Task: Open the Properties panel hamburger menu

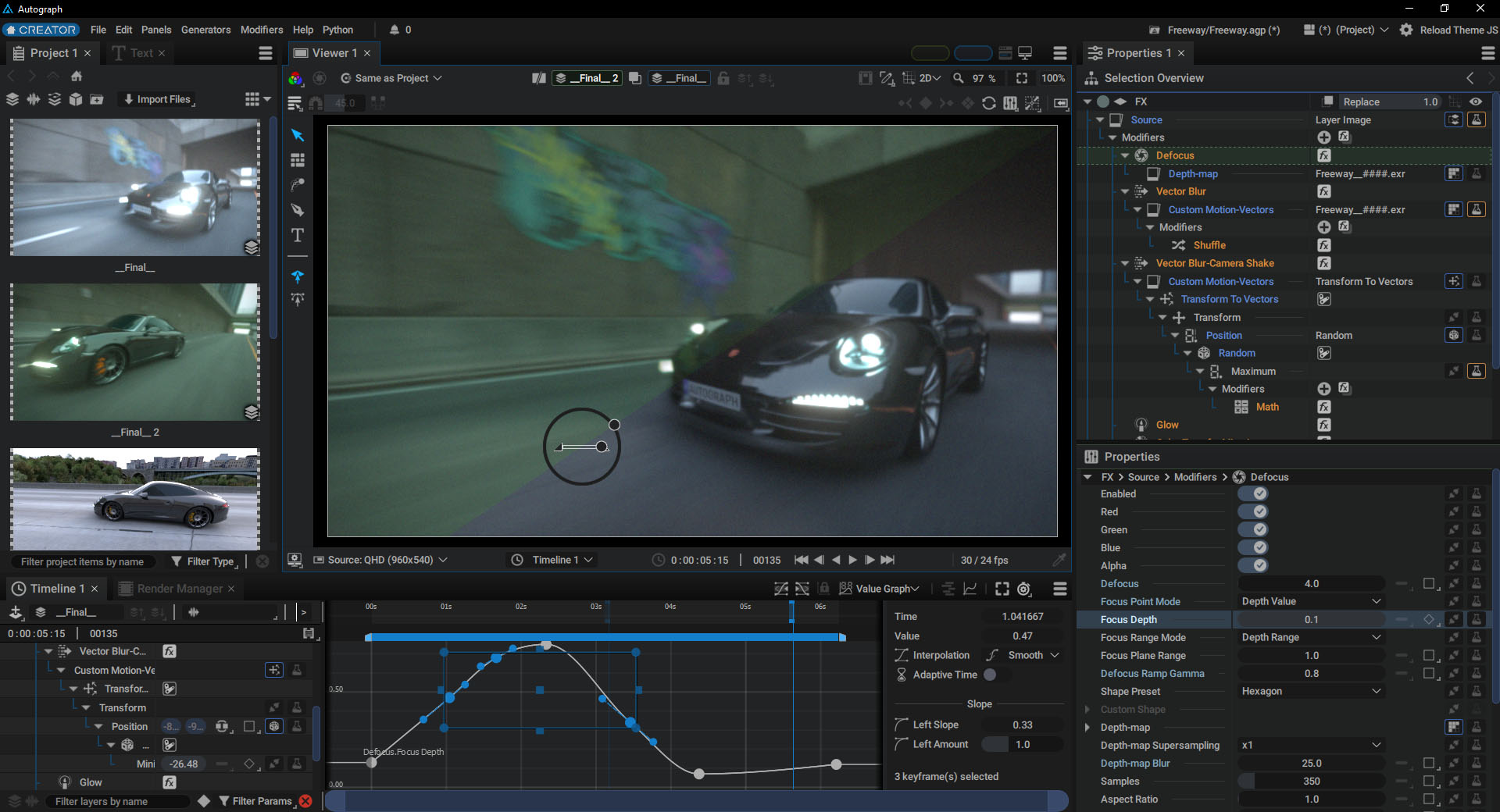Action: click(1487, 53)
